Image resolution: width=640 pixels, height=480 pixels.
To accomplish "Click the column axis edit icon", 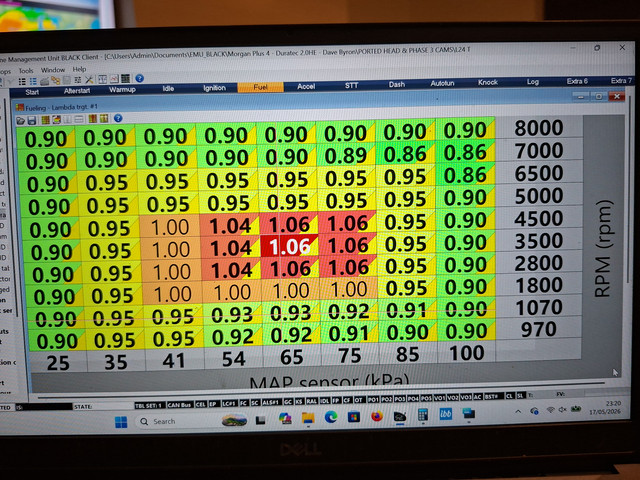I will [67, 119].
